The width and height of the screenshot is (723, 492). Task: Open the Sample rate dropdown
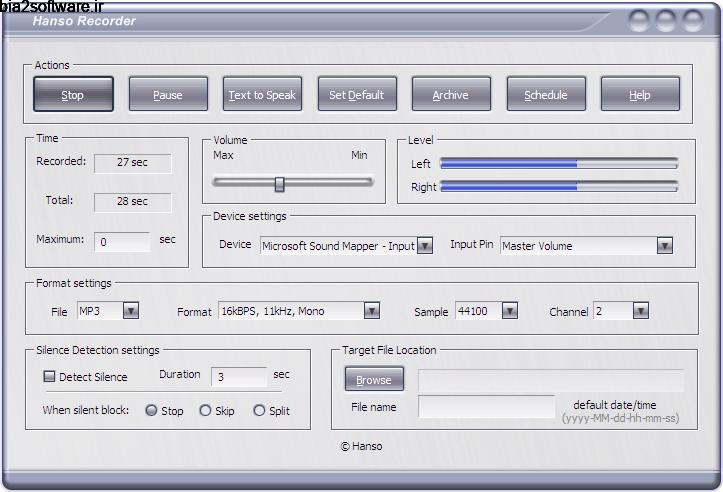coord(510,311)
